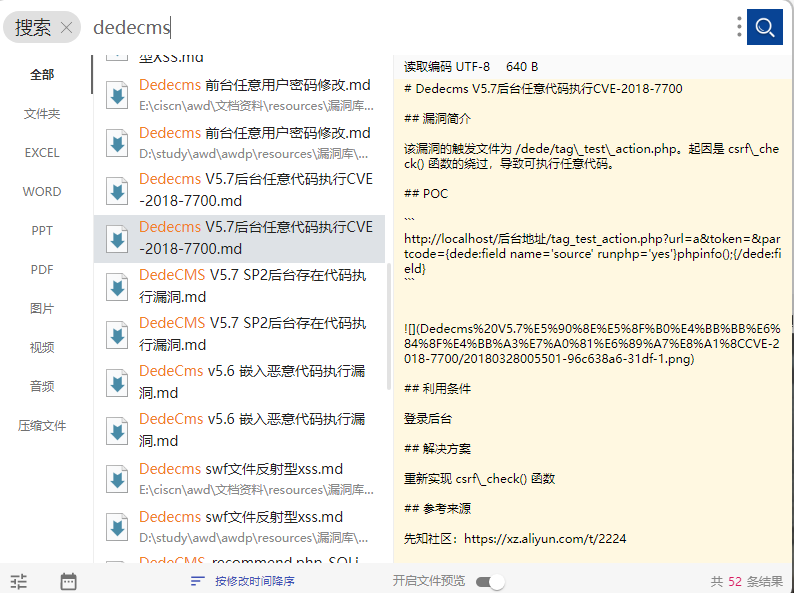Select 前台任意用户密码修改.md under D:\study path

pyautogui.click(x=240, y=143)
